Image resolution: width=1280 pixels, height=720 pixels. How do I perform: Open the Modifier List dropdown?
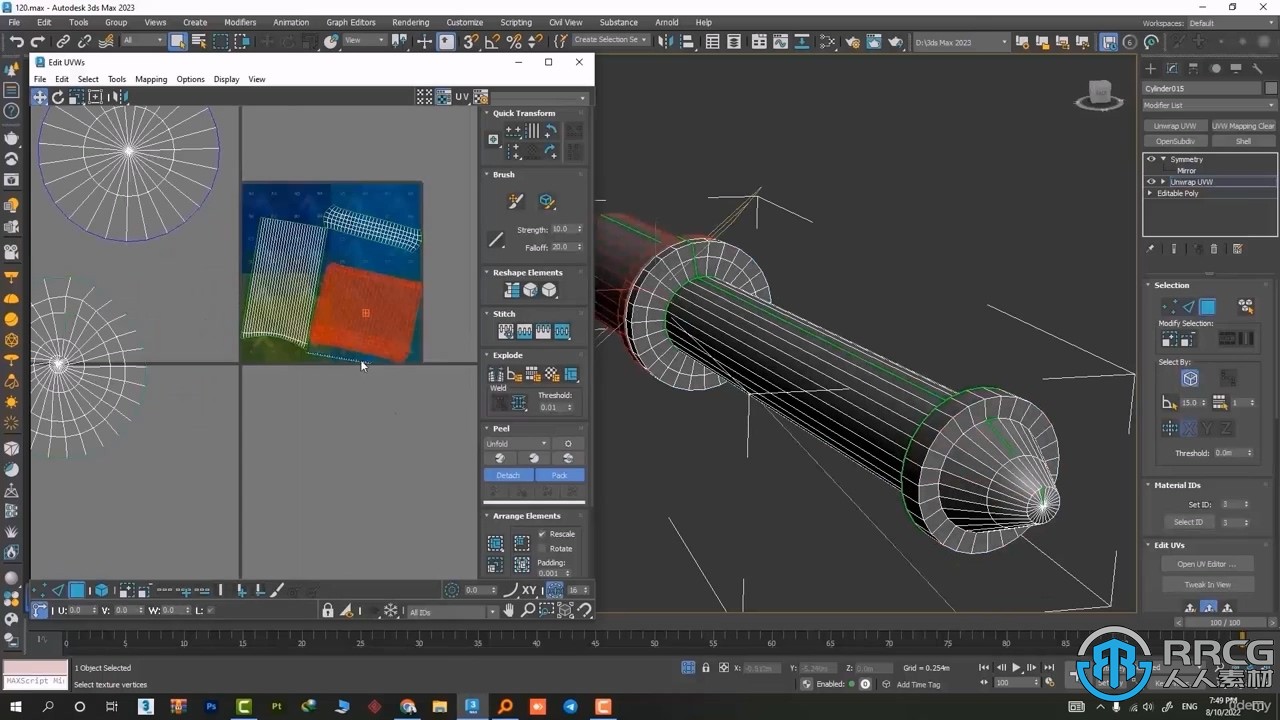pos(1210,105)
